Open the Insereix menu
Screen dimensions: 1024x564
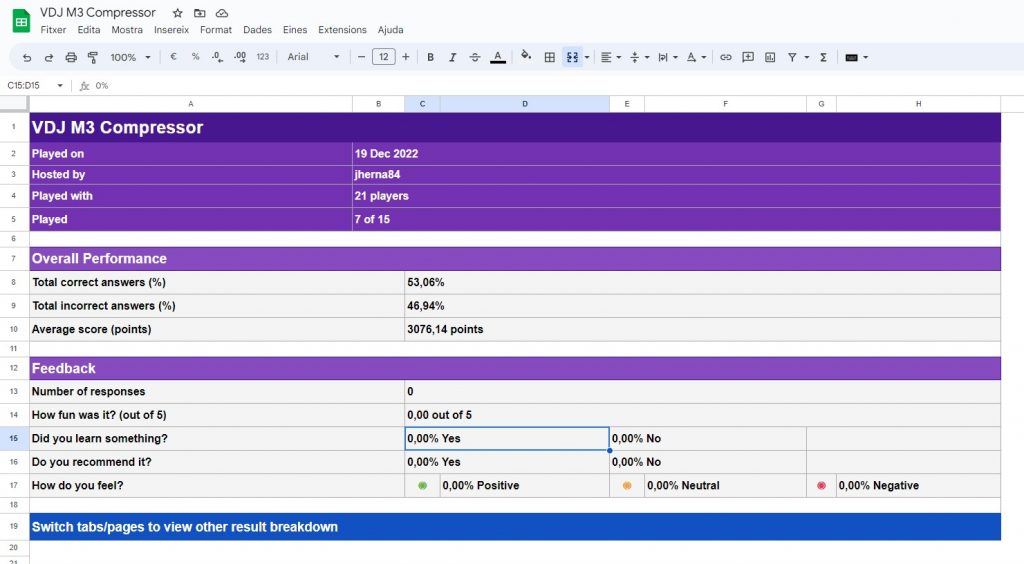[171, 30]
